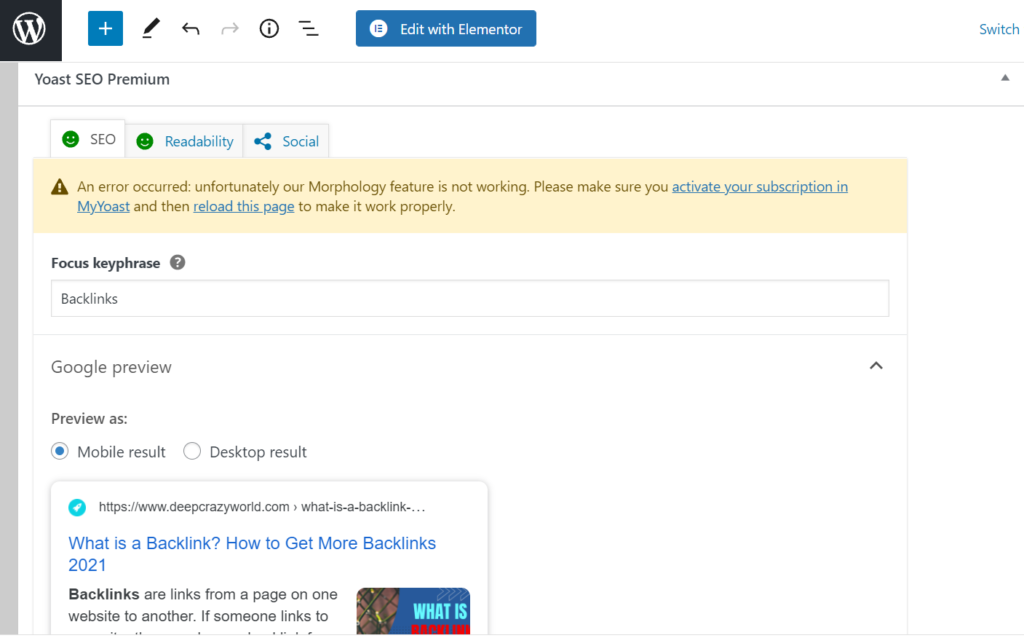The image size is (1024, 638).
Task: Click Edit with Elementor button
Action: point(446,29)
